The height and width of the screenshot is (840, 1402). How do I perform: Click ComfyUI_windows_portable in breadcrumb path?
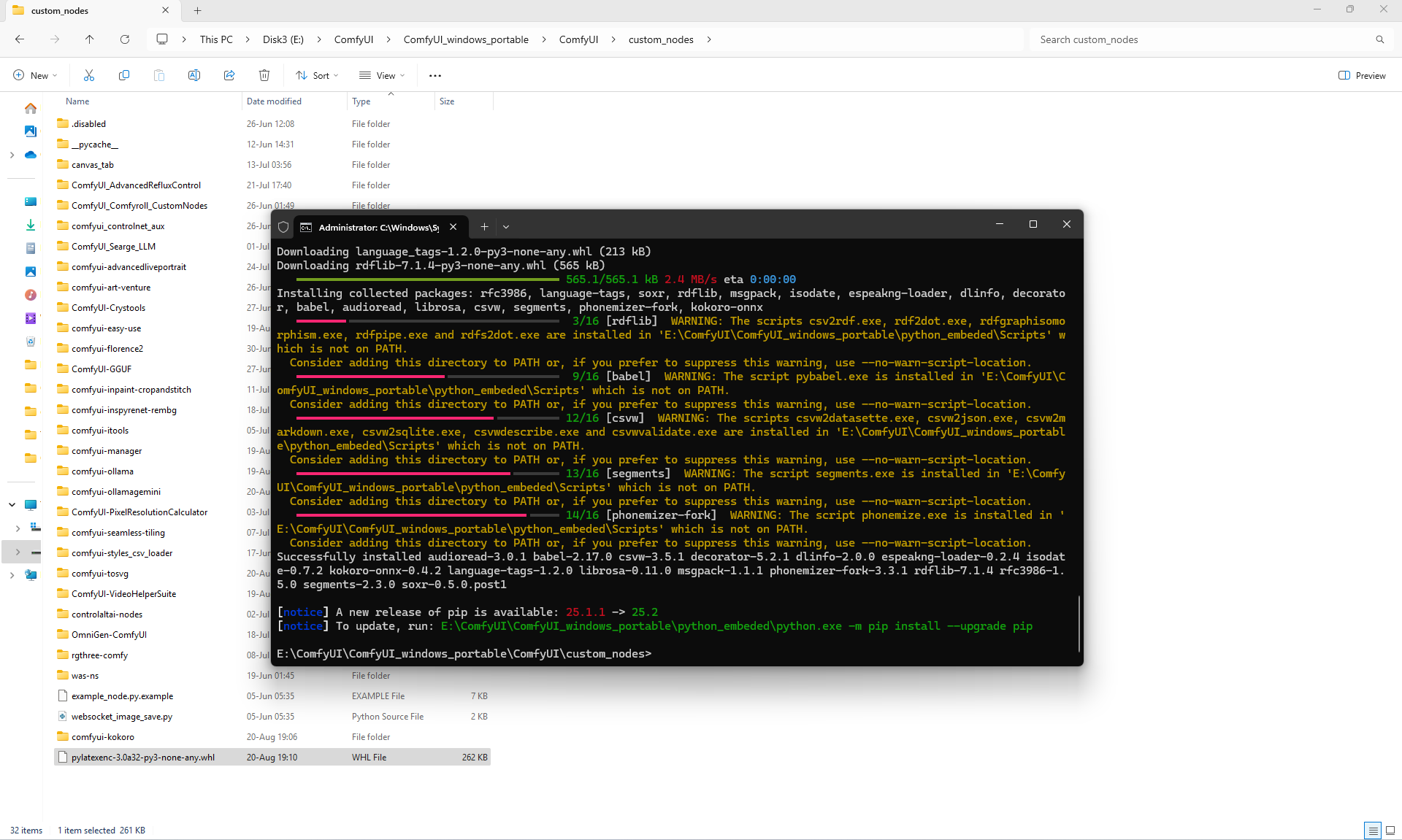click(466, 39)
